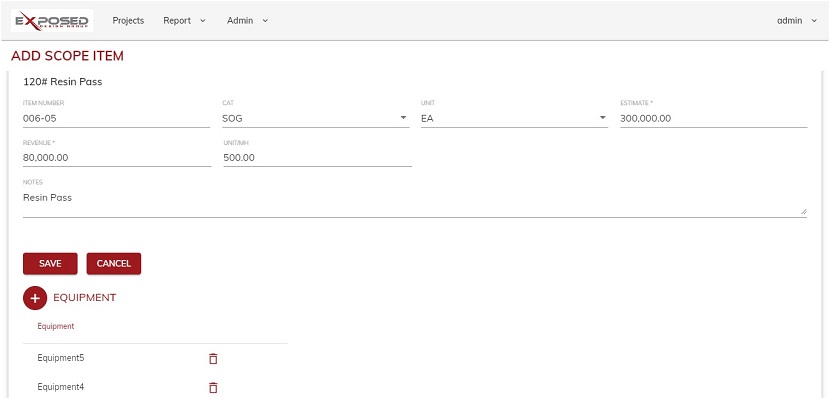Delete Equipment4 with its trash icon

[213, 387]
